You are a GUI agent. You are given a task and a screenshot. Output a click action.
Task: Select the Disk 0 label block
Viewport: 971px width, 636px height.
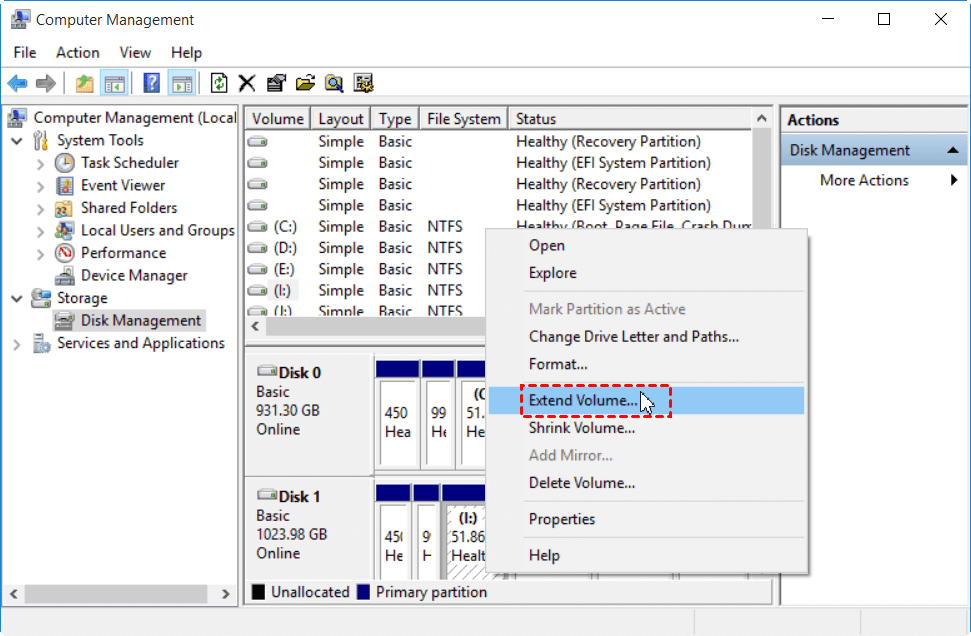click(x=309, y=414)
